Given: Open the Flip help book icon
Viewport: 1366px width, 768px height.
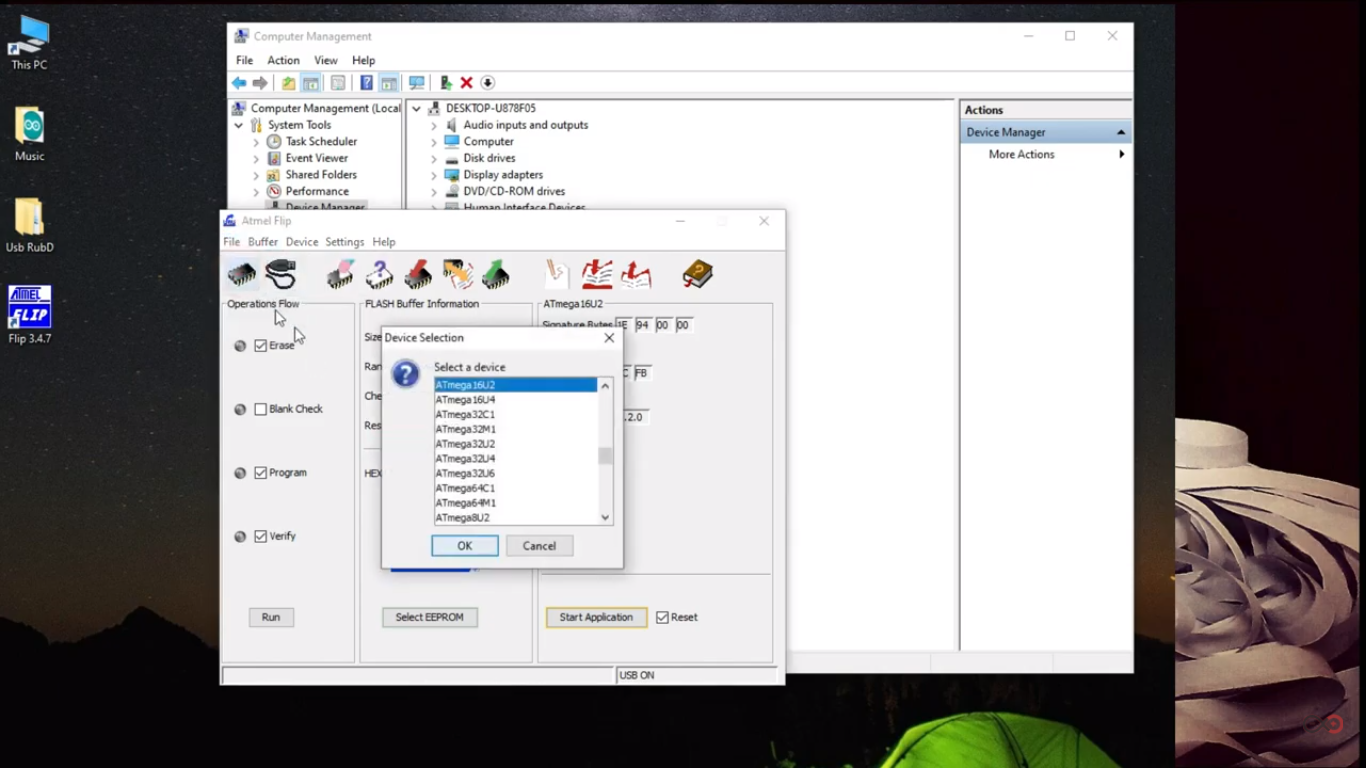Looking at the screenshot, I should coord(697,274).
